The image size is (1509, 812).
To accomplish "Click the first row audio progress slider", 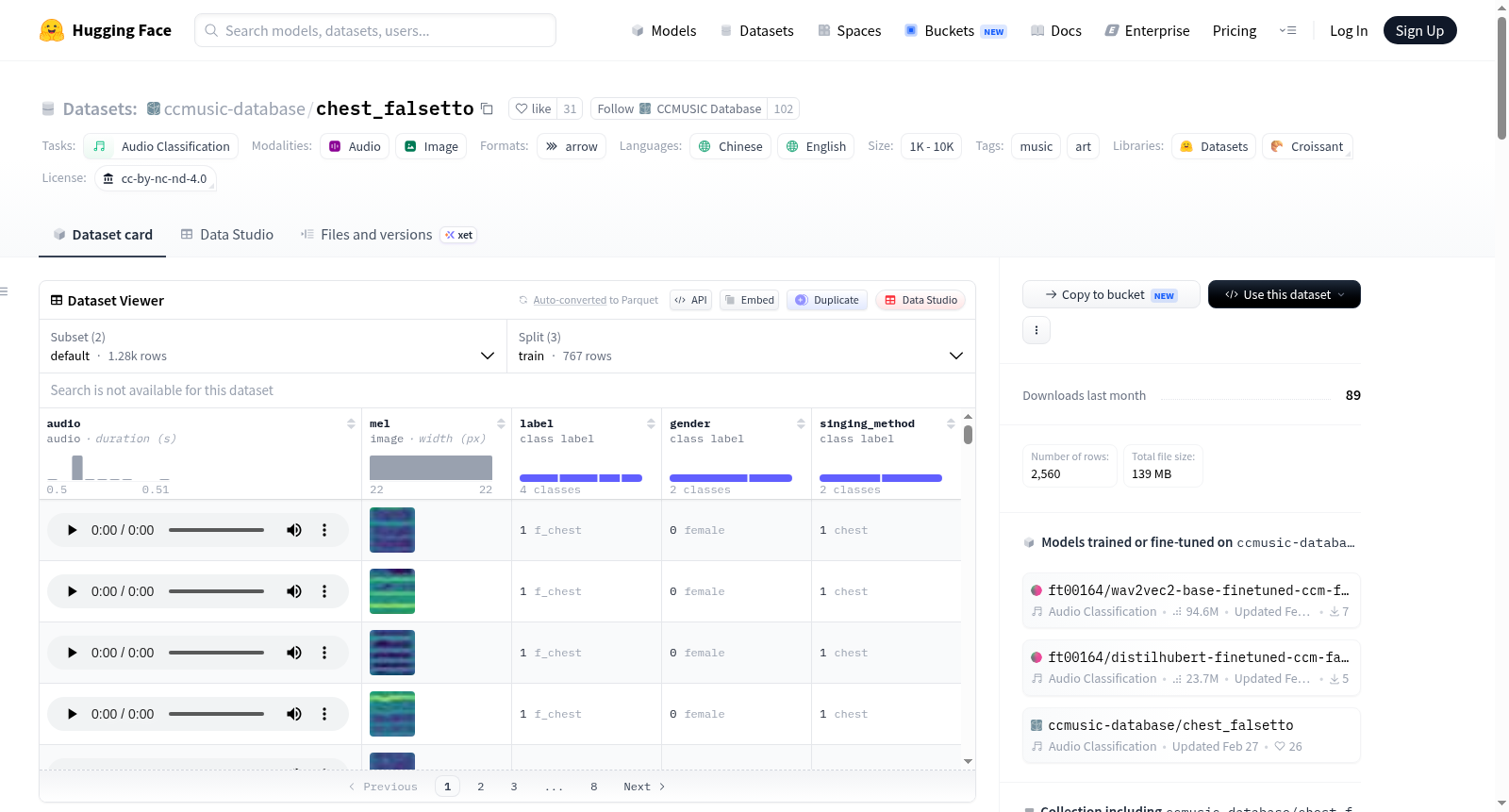I will point(216,530).
